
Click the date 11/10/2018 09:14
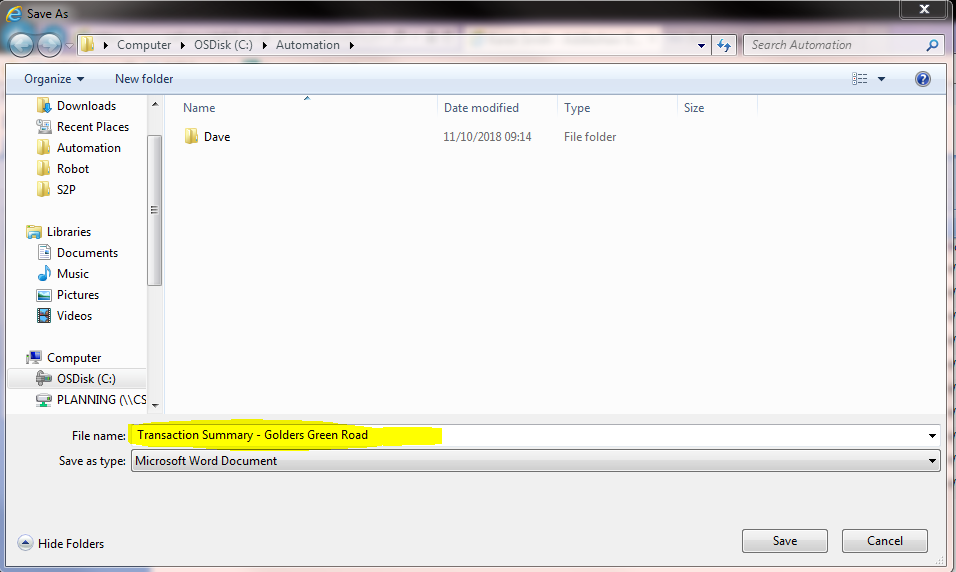click(487, 137)
